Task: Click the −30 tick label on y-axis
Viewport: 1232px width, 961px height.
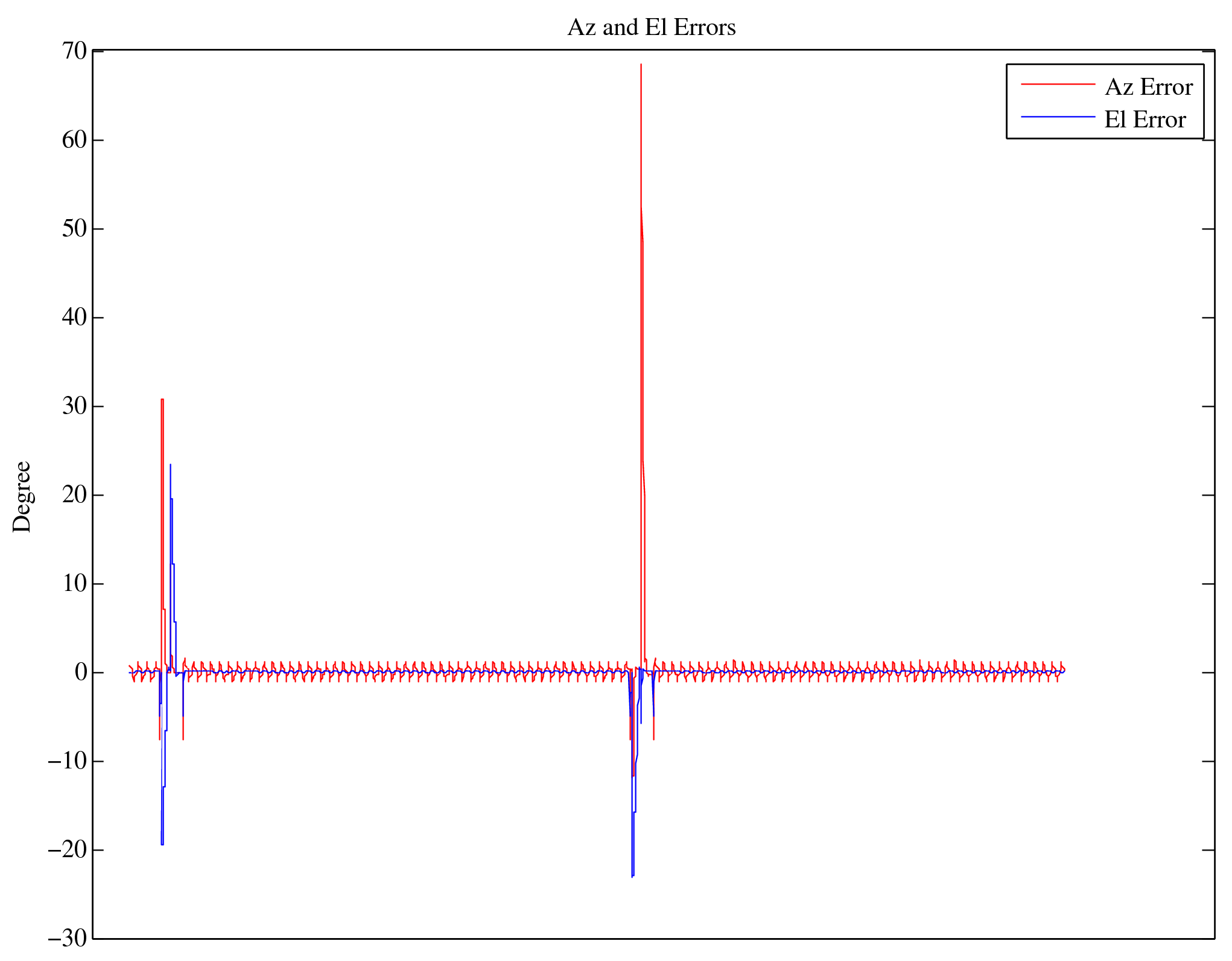Action: pyautogui.click(x=67, y=939)
